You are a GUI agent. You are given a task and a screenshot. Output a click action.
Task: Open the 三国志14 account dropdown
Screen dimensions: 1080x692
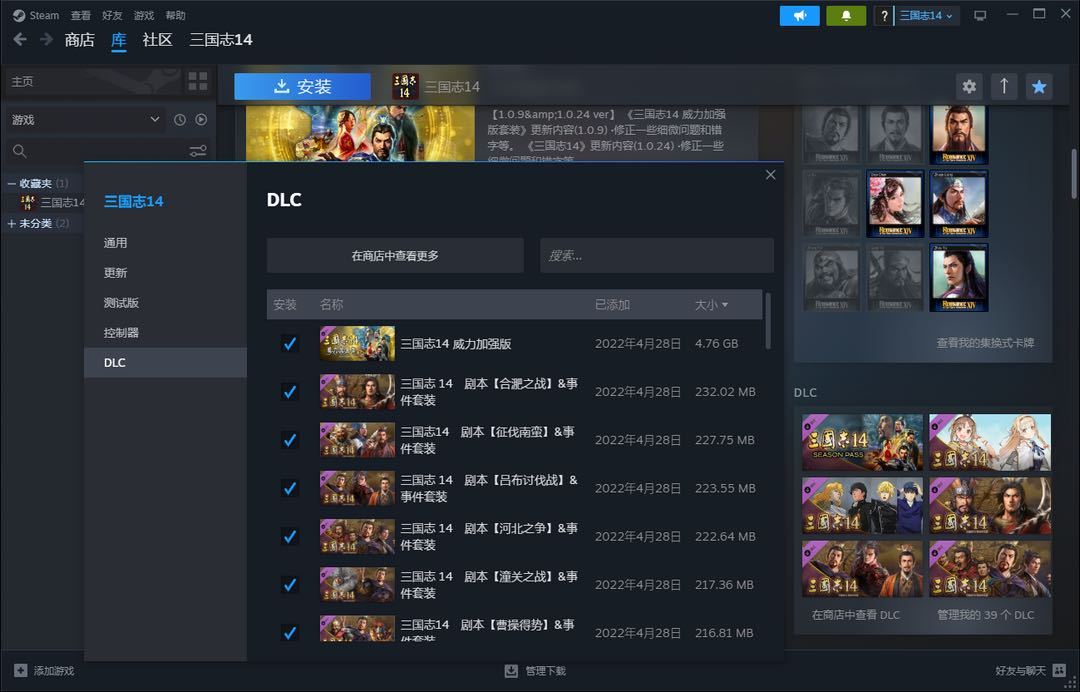click(x=927, y=16)
